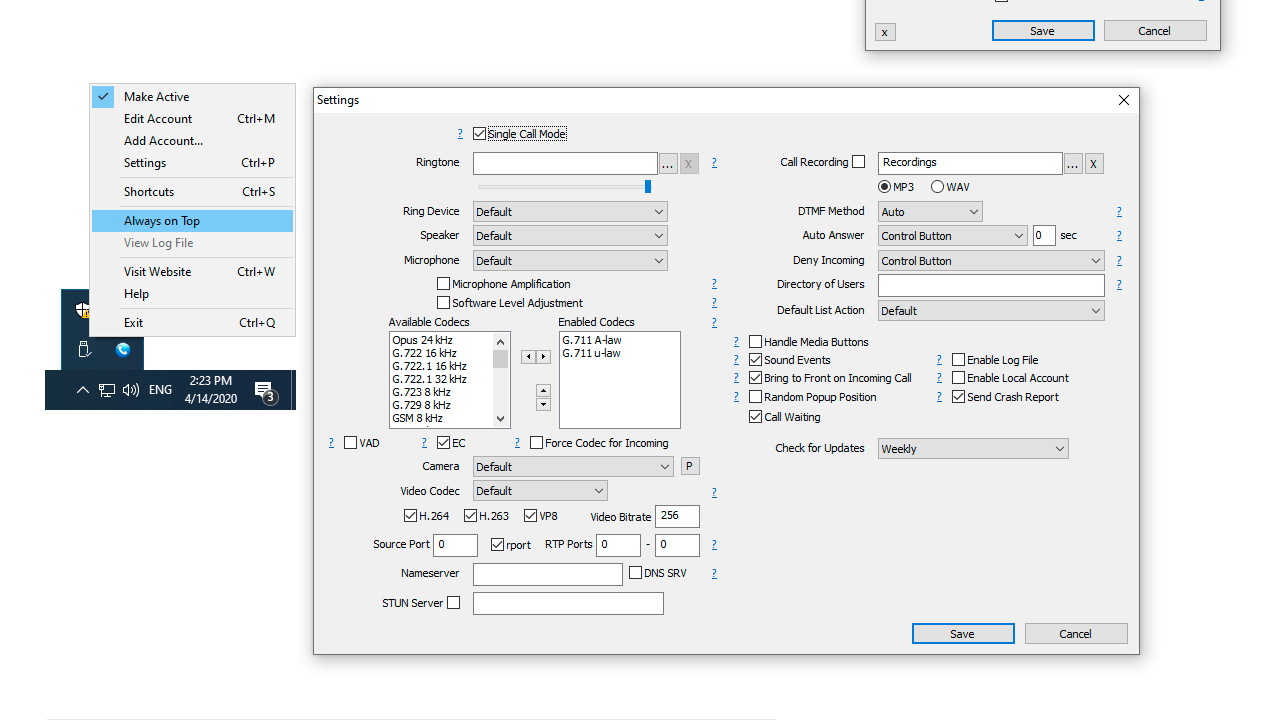Uncheck the Single Call Mode checkbox
1280x720 pixels.
(480, 134)
